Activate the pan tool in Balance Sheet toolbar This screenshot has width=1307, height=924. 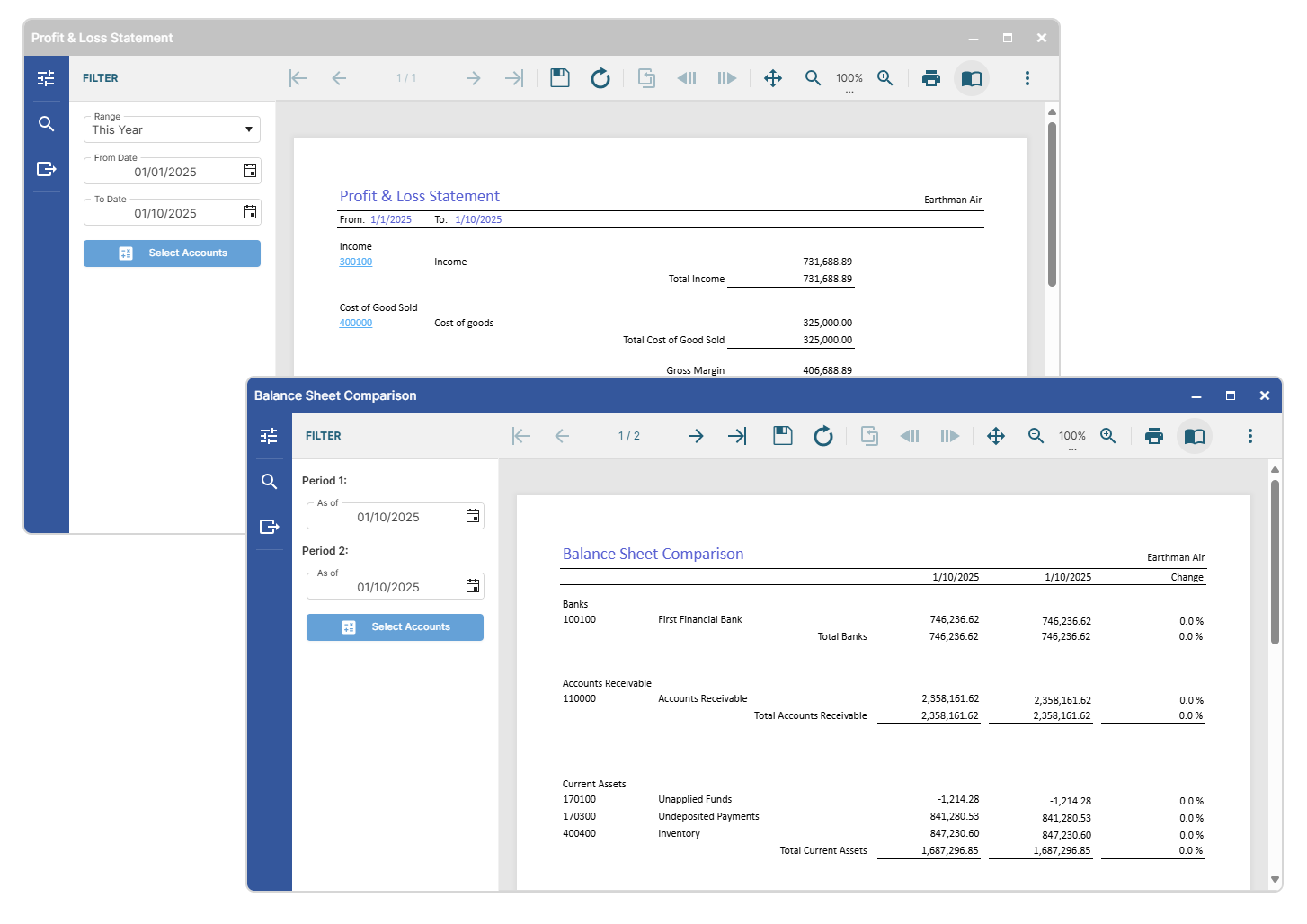pos(995,436)
